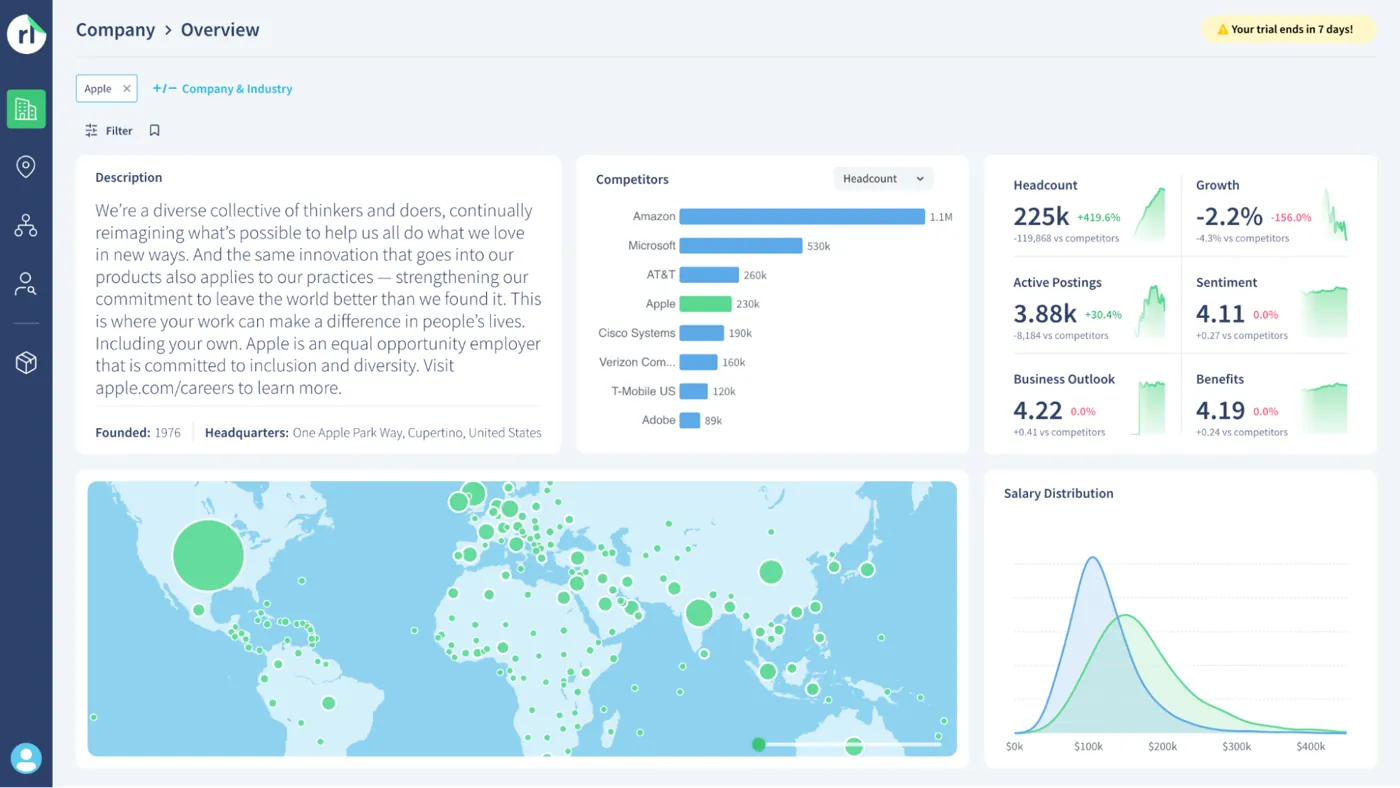Open the location pin sidebar icon

(26, 167)
